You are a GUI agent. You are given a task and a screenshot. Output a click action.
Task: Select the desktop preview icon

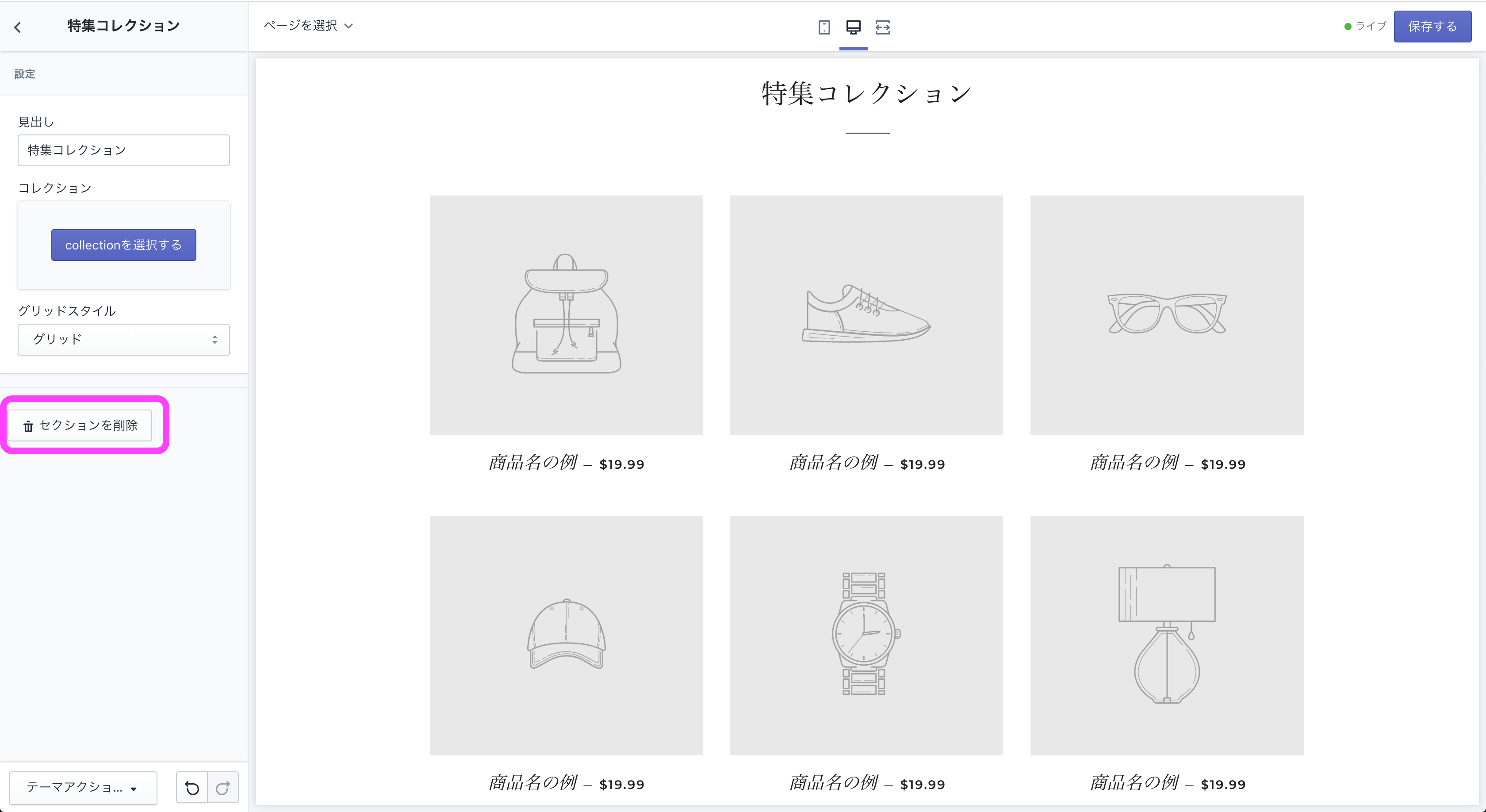tap(853, 27)
